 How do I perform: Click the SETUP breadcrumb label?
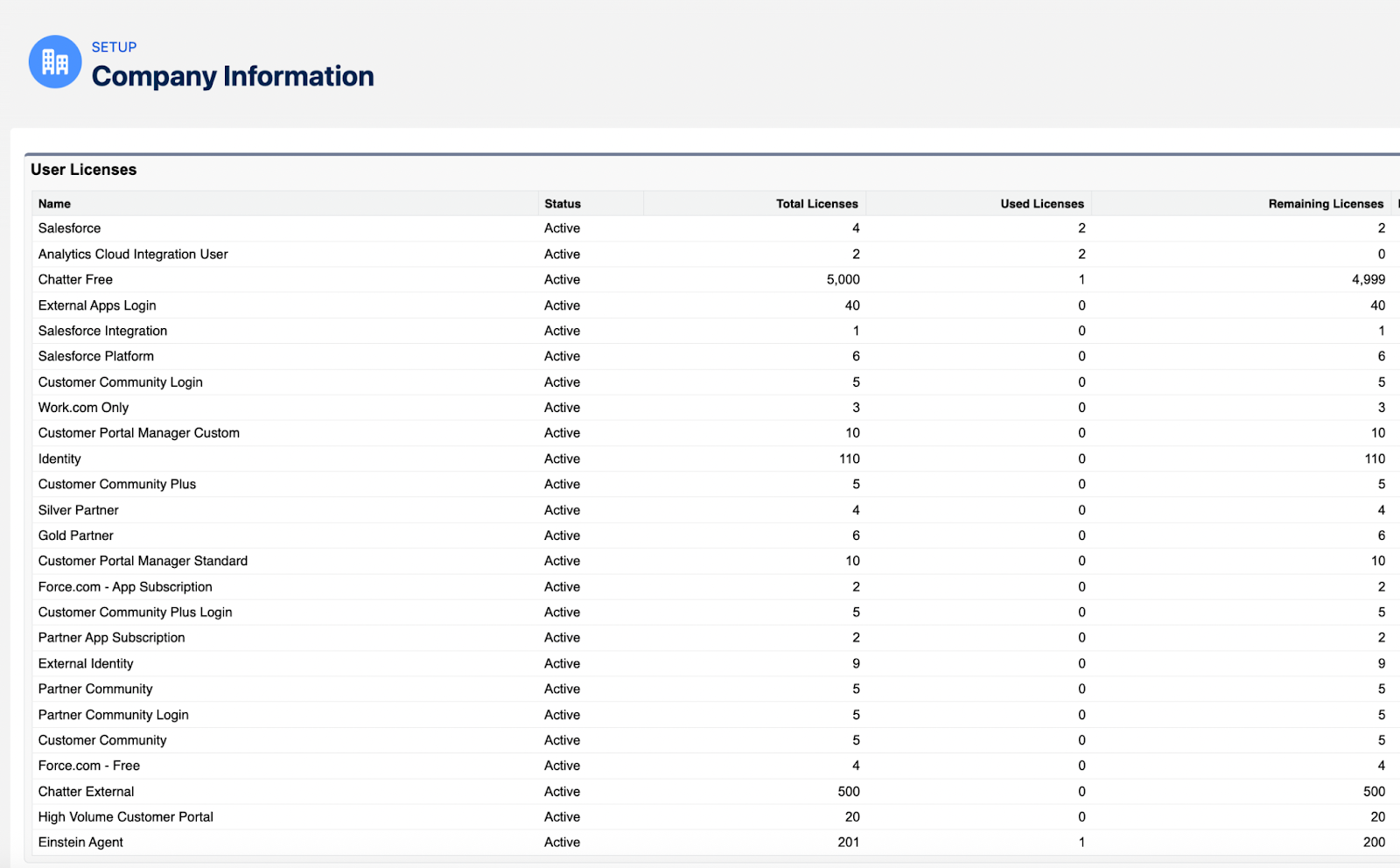coord(114,47)
